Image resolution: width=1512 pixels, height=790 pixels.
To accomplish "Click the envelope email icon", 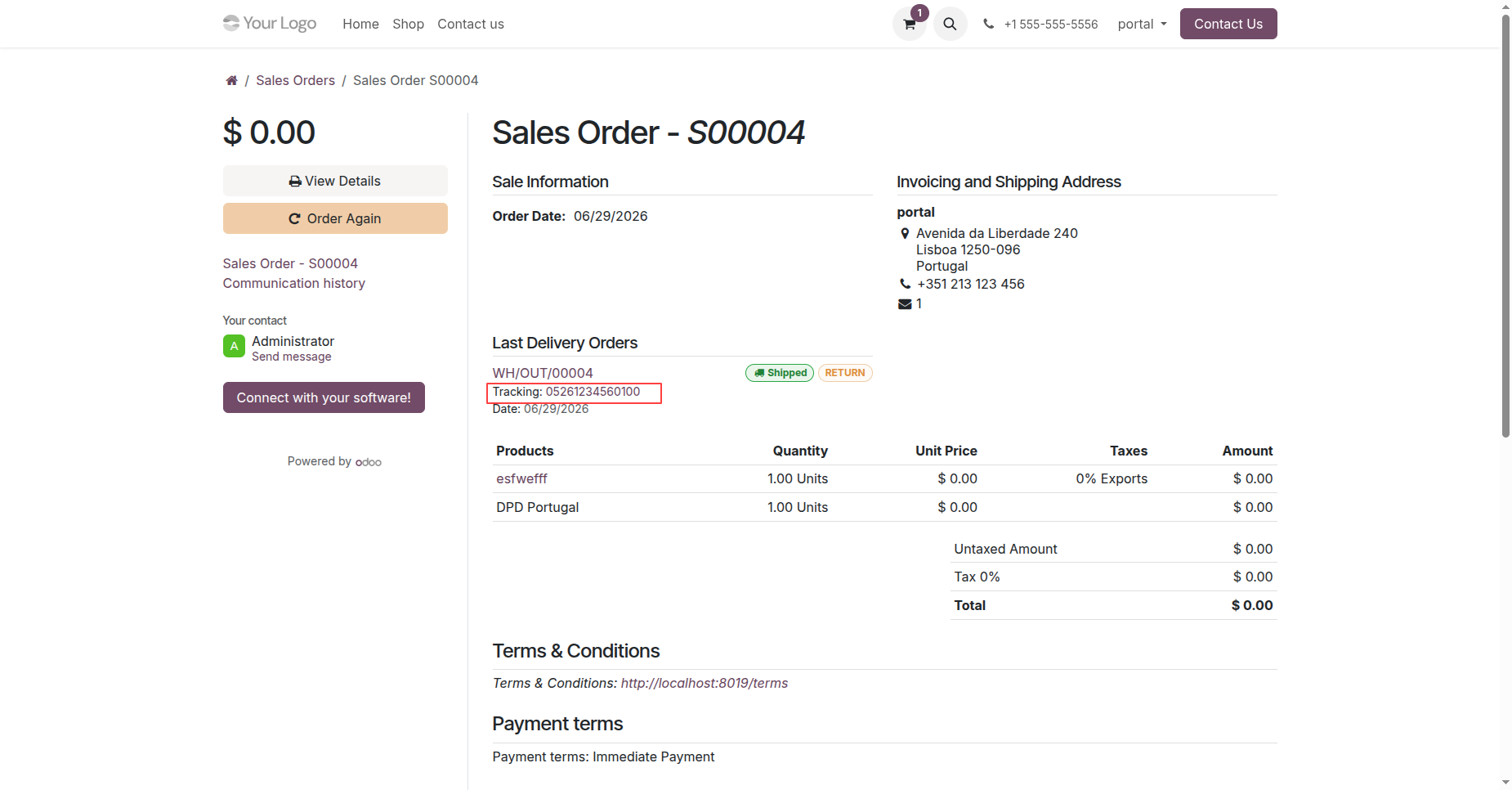I will [905, 304].
